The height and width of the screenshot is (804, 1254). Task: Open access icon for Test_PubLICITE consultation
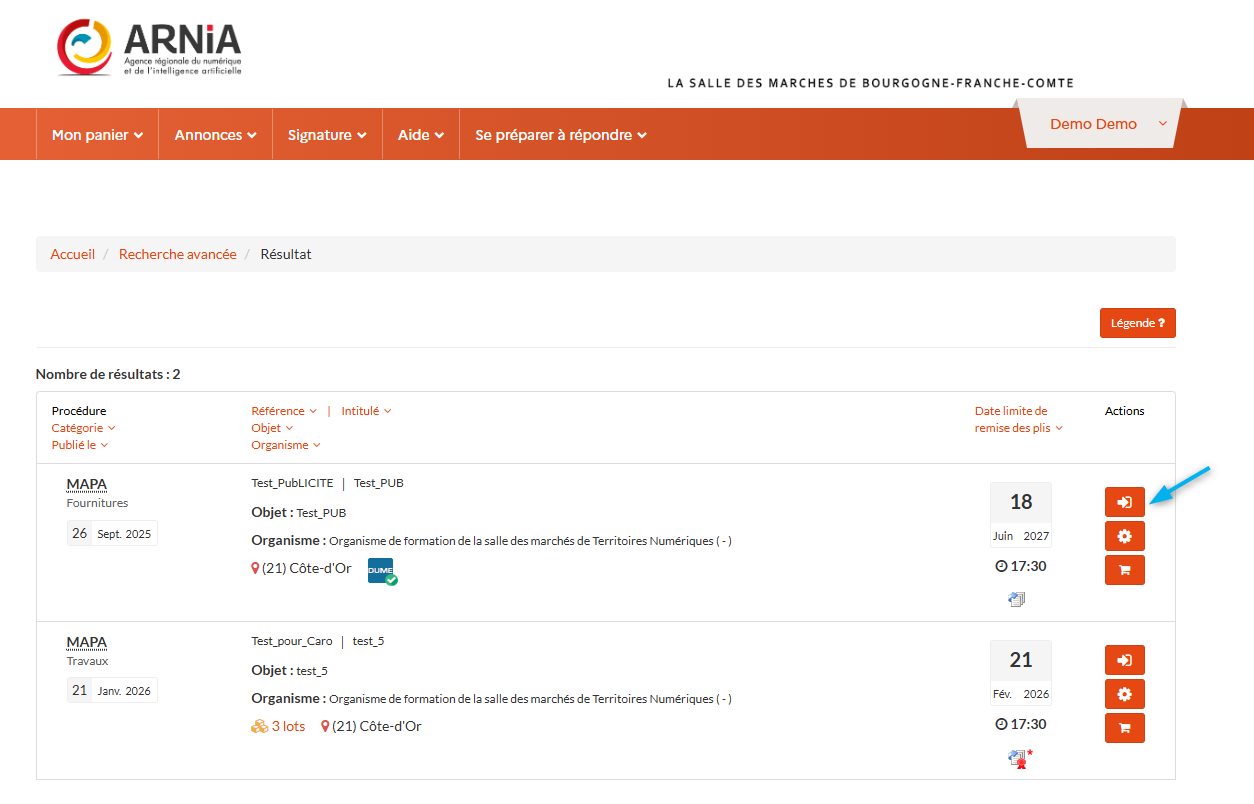click(1124, 502)
